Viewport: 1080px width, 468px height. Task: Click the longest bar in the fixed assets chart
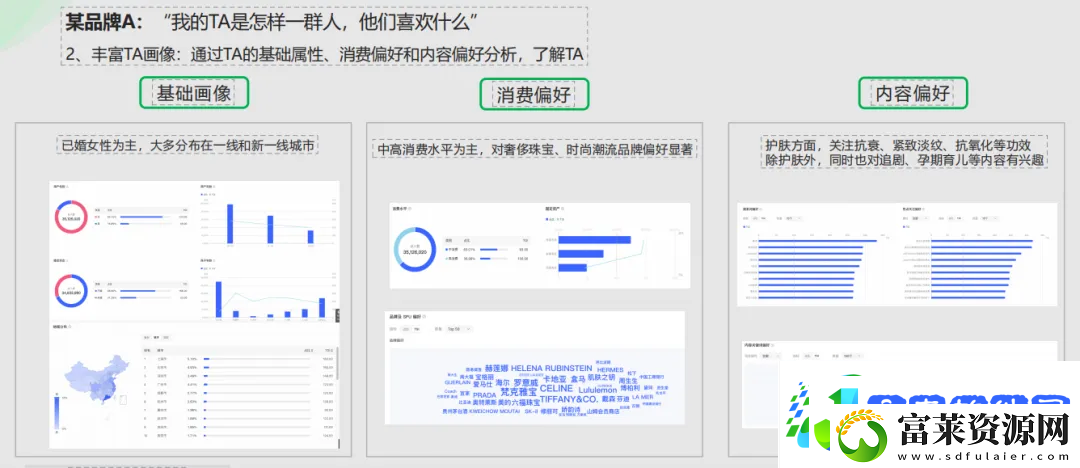pyautogui.click(x=594, y=240)
